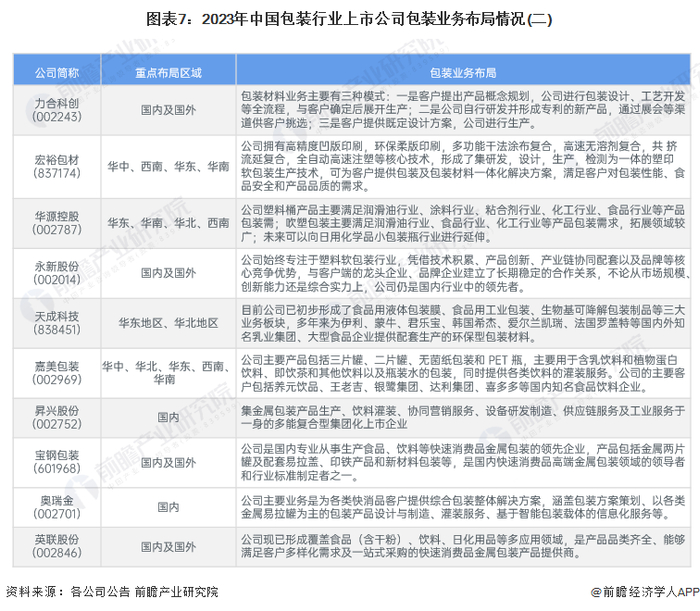Click 奥瑞金 packaging business description
This screenshot has width=700, height=611.
coord(463,507)
